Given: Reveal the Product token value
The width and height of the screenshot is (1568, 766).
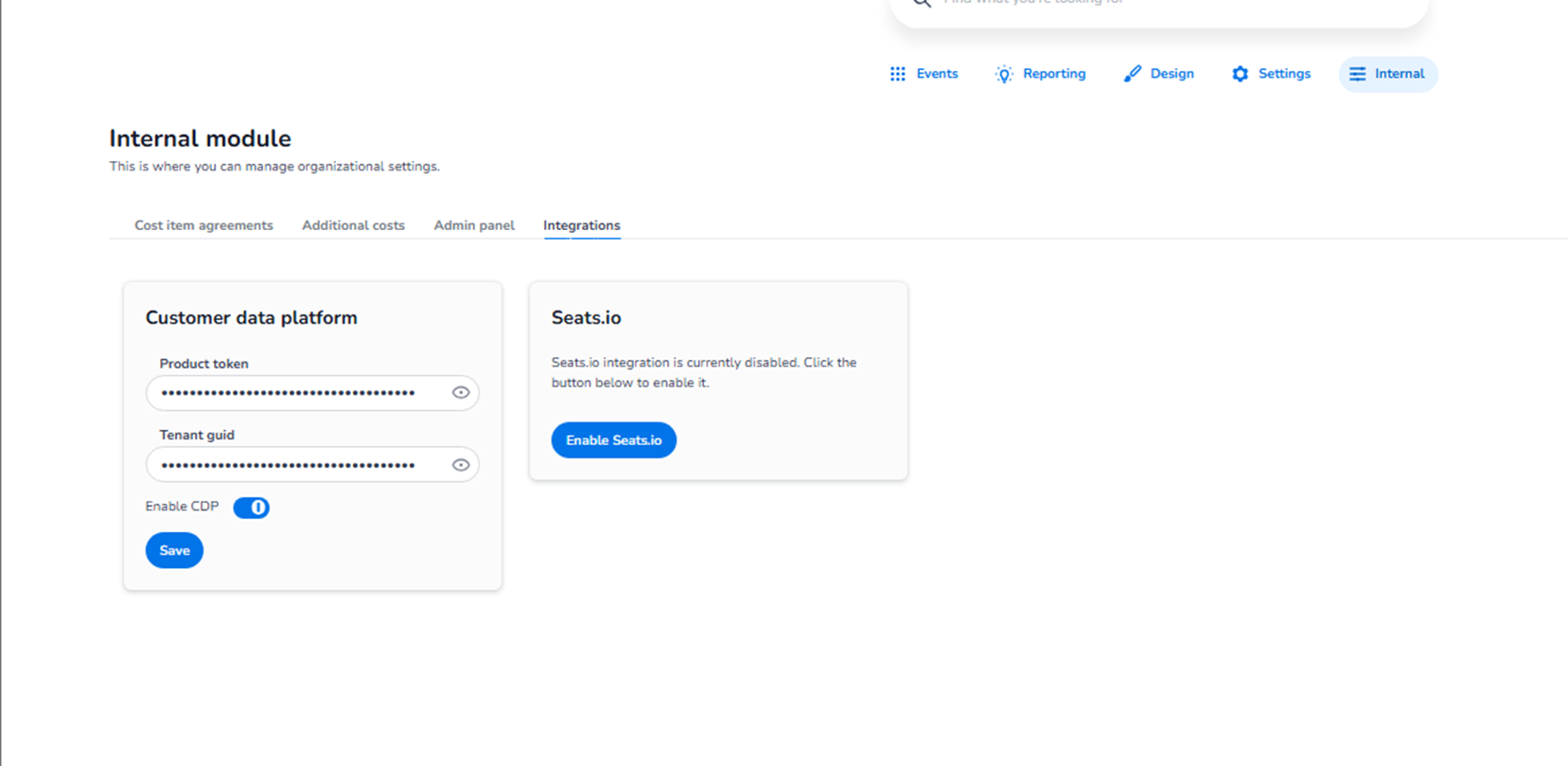Looking at the screenshot, I should pyautogui.click(x=461, y=393).
